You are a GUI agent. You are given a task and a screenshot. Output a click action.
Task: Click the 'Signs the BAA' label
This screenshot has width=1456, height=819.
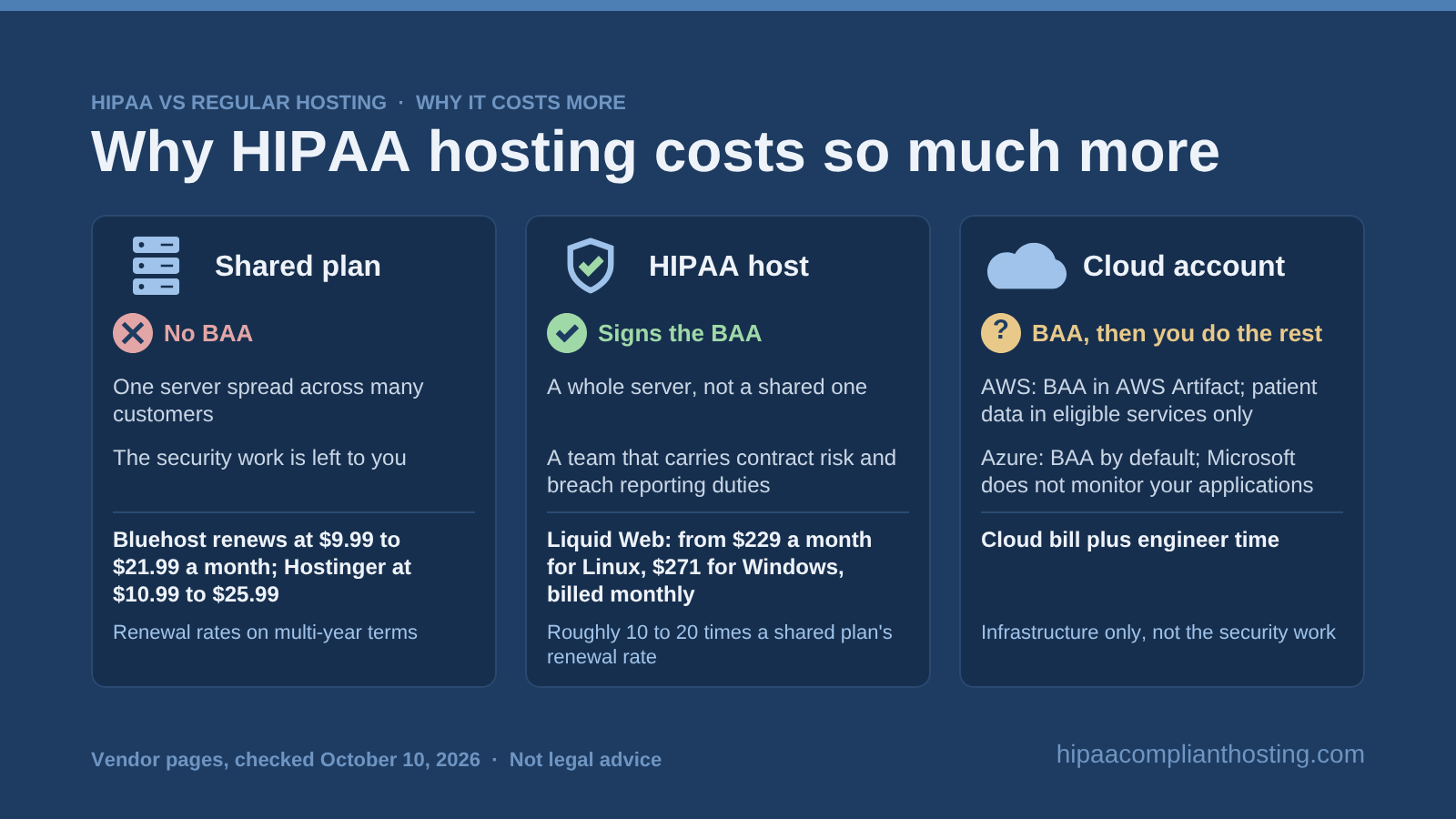(x=680, y=333)
